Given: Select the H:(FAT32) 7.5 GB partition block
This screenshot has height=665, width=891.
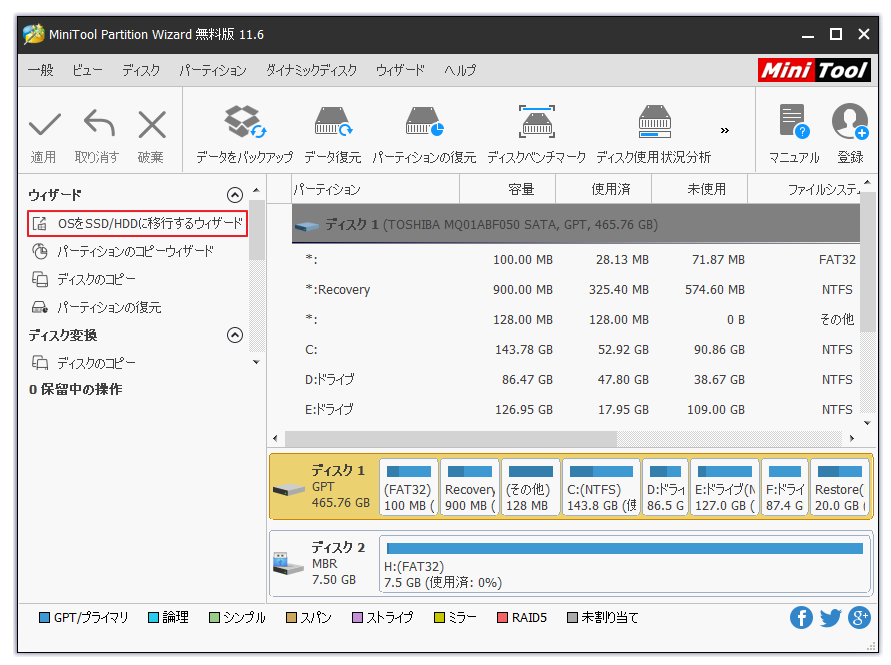Looking at the screenshot, I should 625,563.
